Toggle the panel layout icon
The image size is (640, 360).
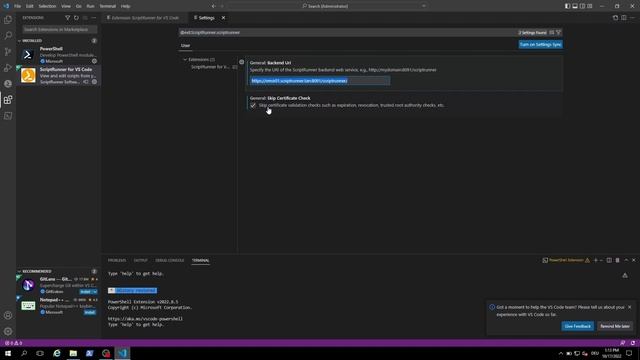pos(575,6)
